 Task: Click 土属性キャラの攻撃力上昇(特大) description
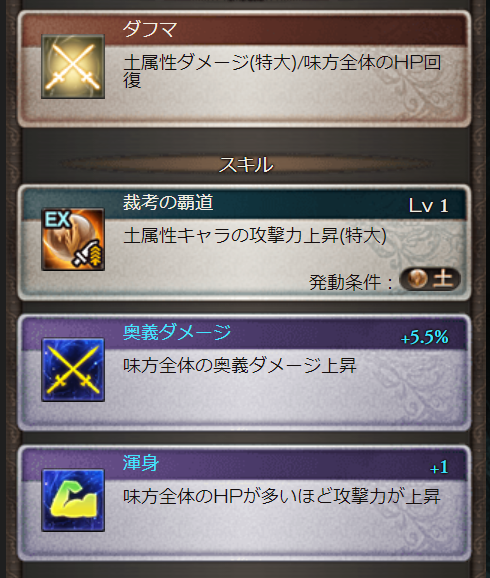(255, 236)
